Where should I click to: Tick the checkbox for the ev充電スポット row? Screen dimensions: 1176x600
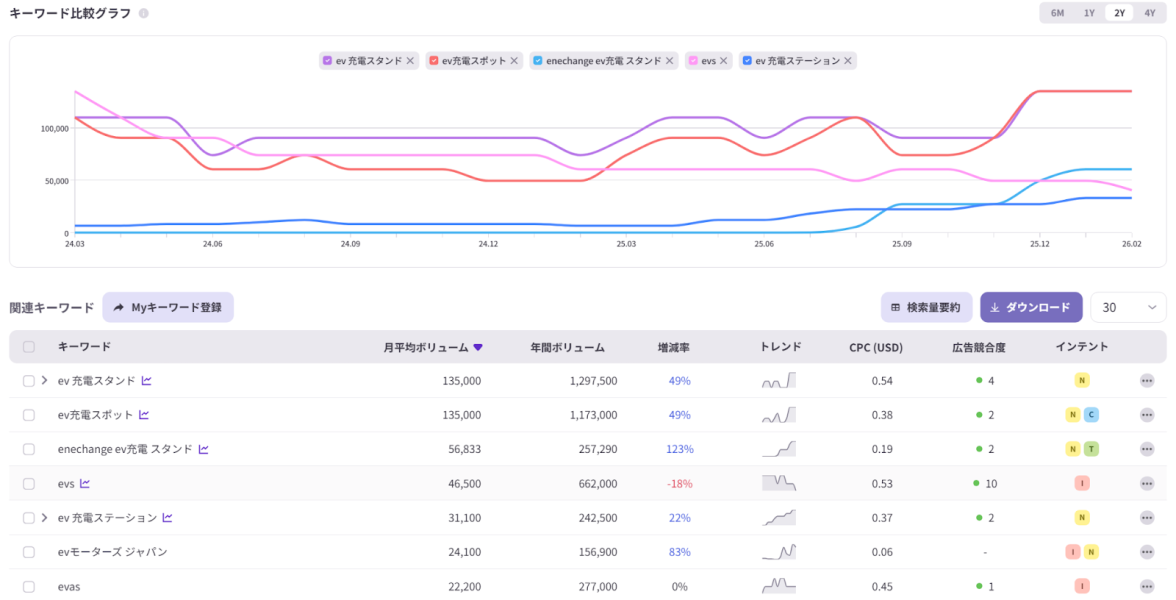[29, 415]
